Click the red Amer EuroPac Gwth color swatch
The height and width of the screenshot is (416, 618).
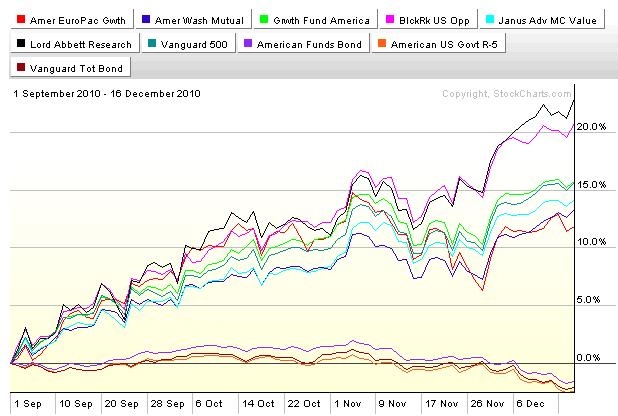click(x=21, y=19)
